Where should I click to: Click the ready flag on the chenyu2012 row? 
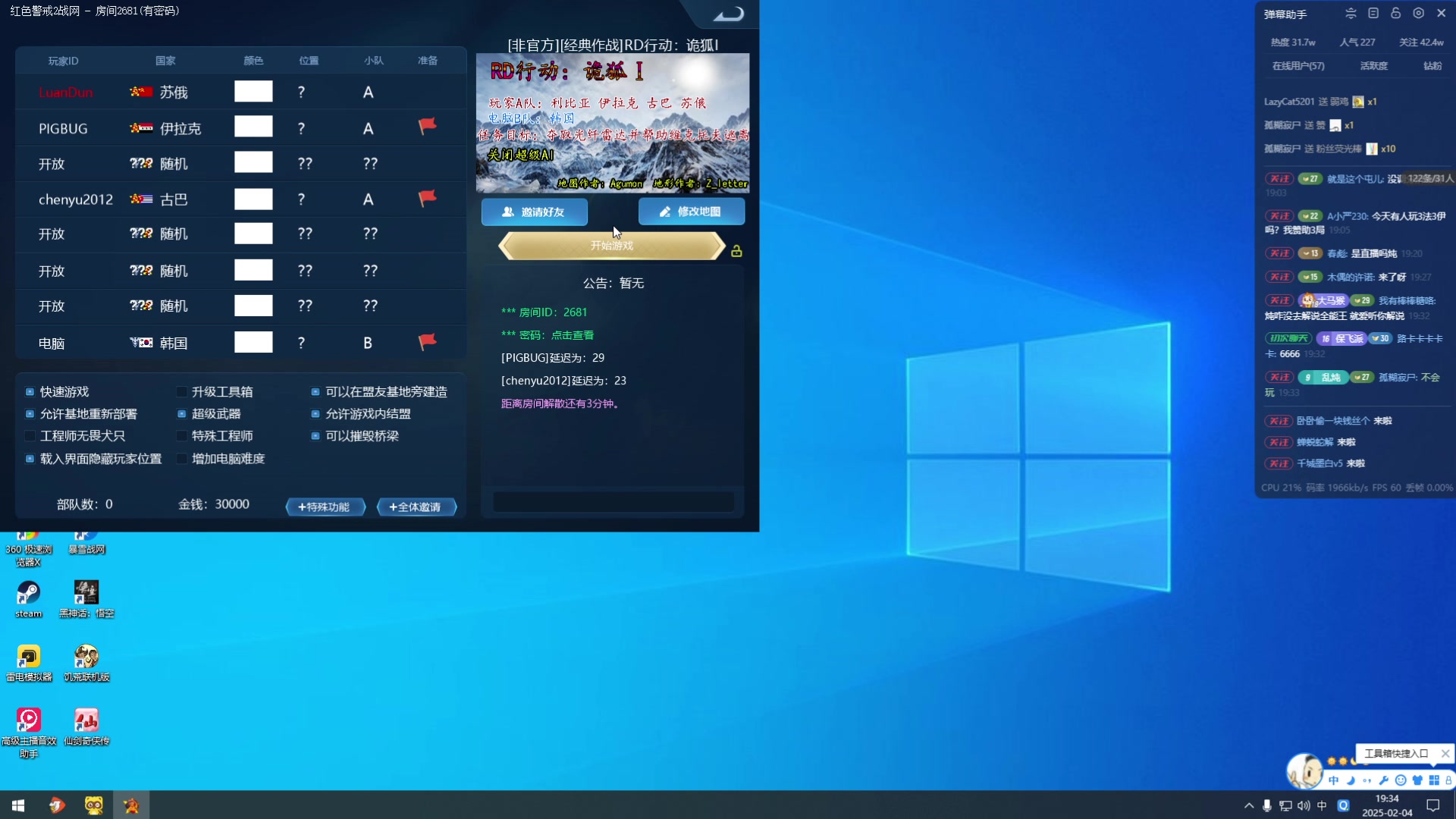pyautogui.click(x=428, y=198)
